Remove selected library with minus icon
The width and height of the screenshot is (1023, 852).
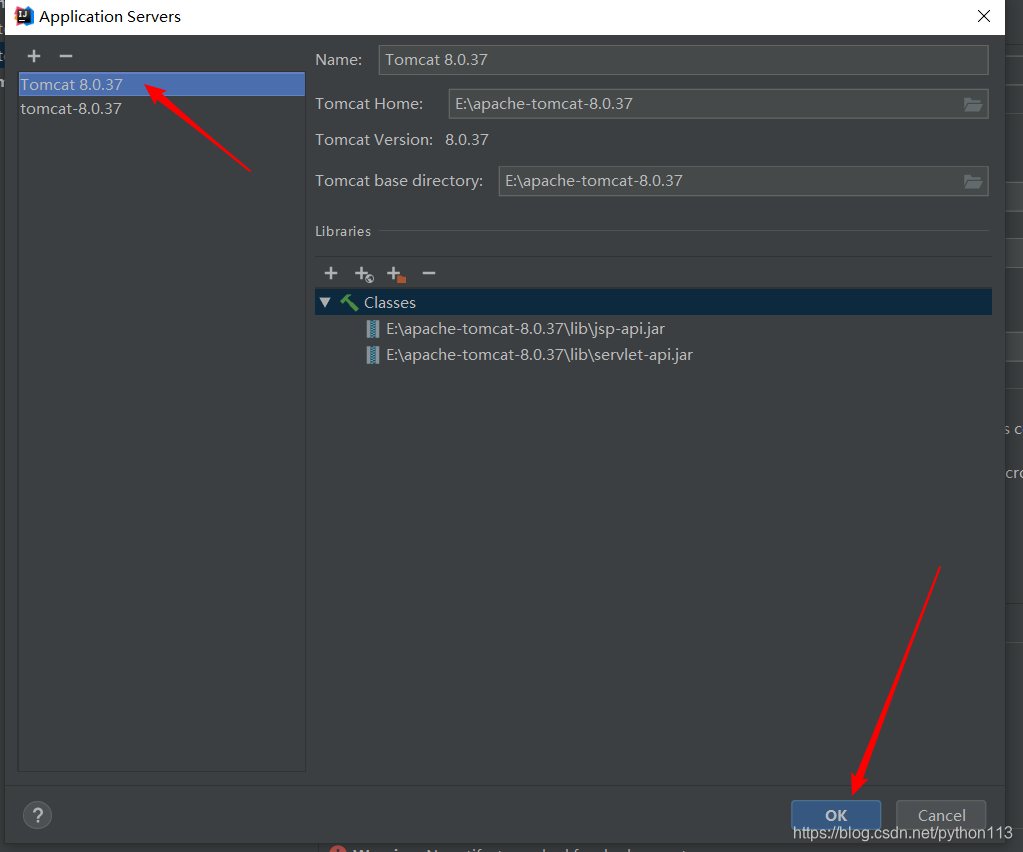(429, 273)
